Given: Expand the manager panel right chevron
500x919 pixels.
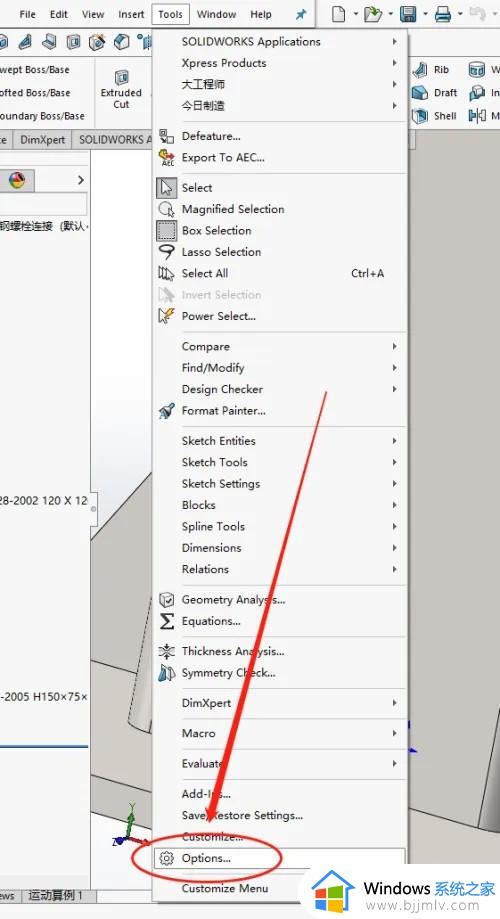Looking at the screenshot, I should (81, 180).
